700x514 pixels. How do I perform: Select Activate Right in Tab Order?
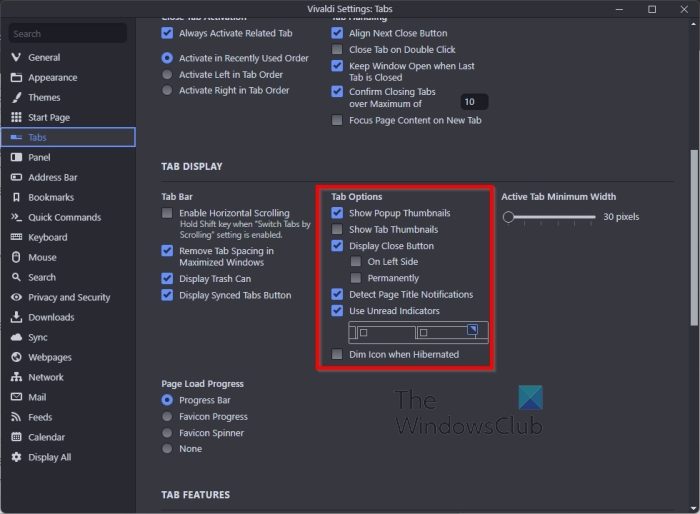pyautogui.click(x=167, y=90)
